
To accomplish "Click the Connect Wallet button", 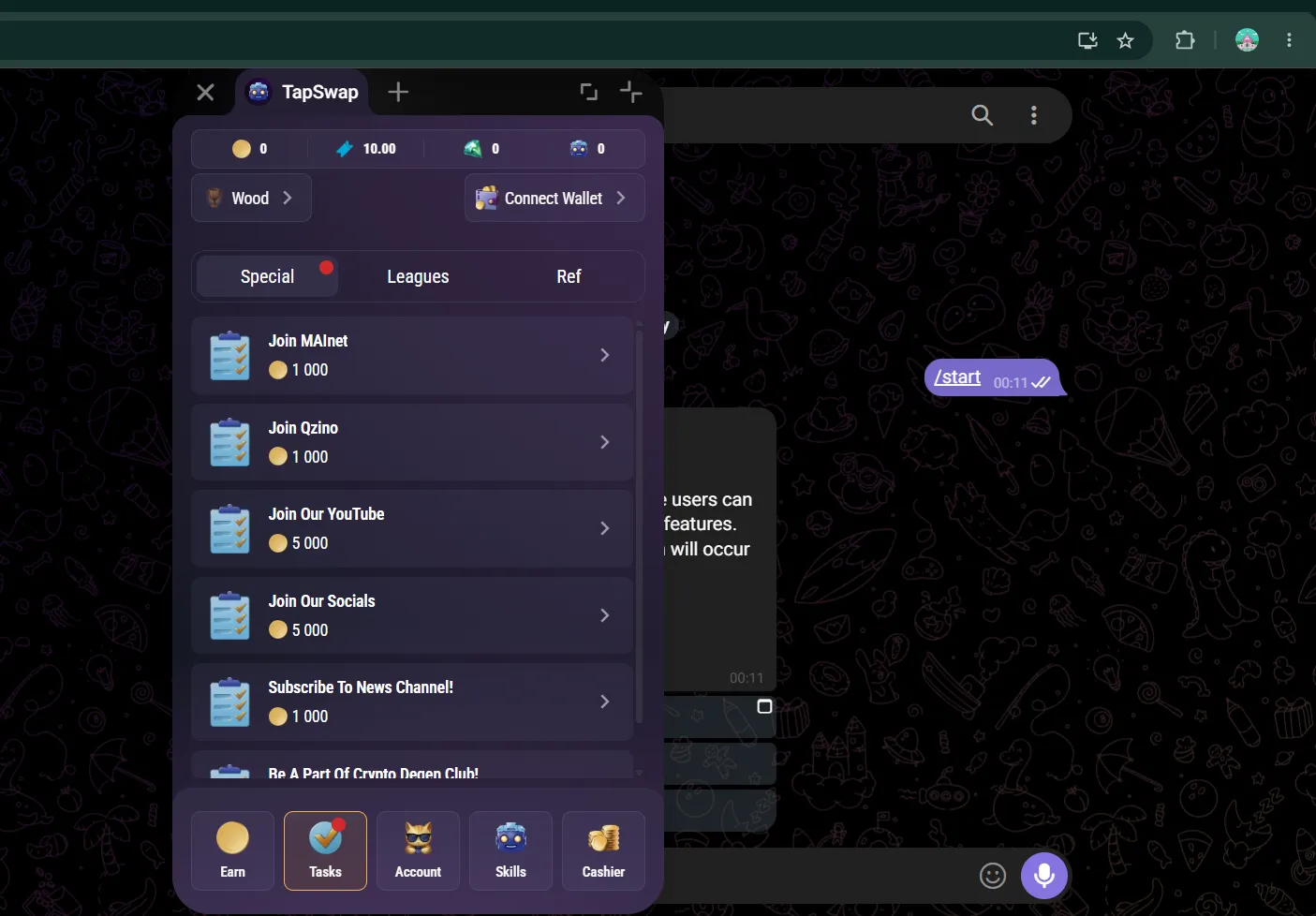I will (554, 198).
